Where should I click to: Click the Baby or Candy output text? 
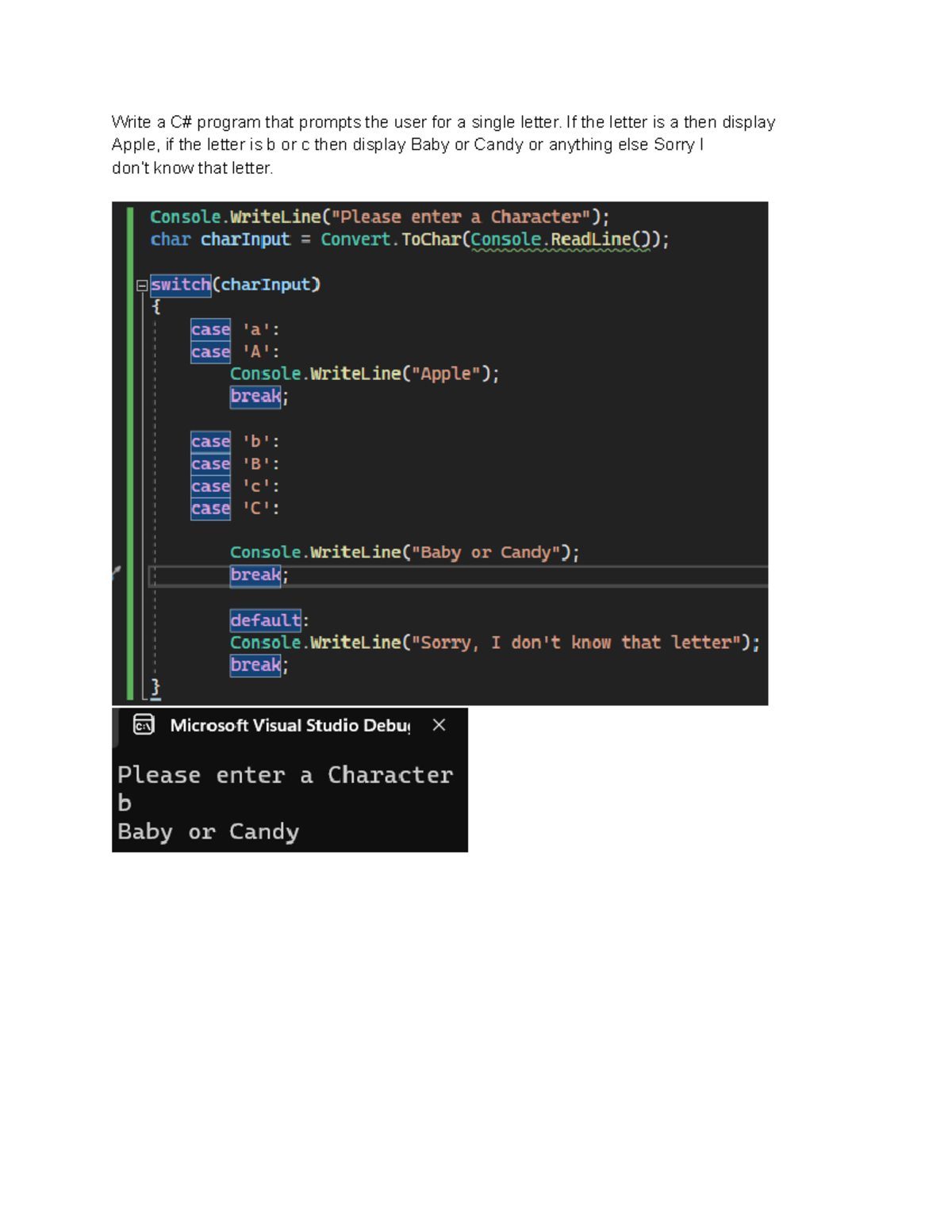tap(208, 831)
